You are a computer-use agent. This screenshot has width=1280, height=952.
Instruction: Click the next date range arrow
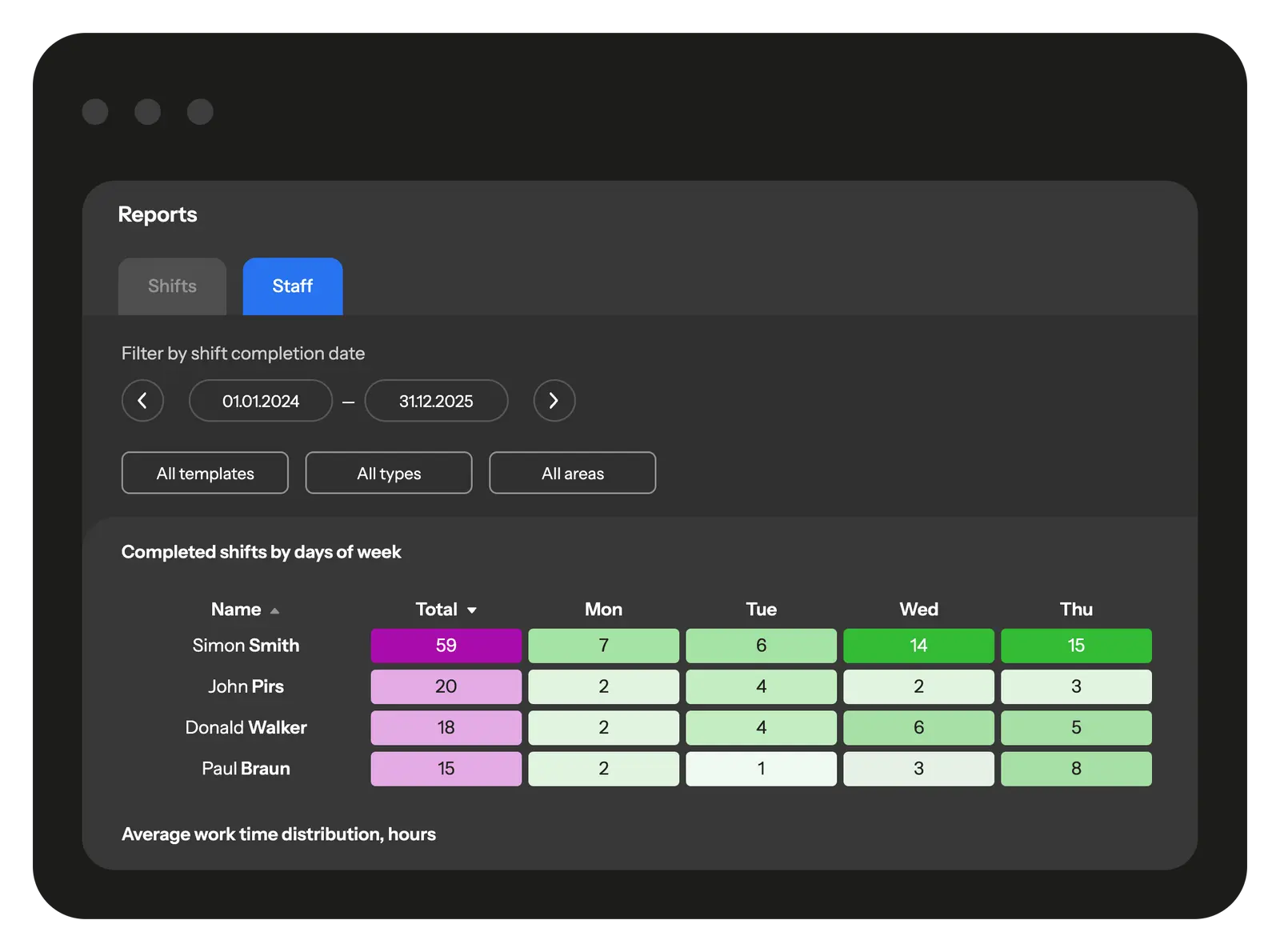coord(554,401)
